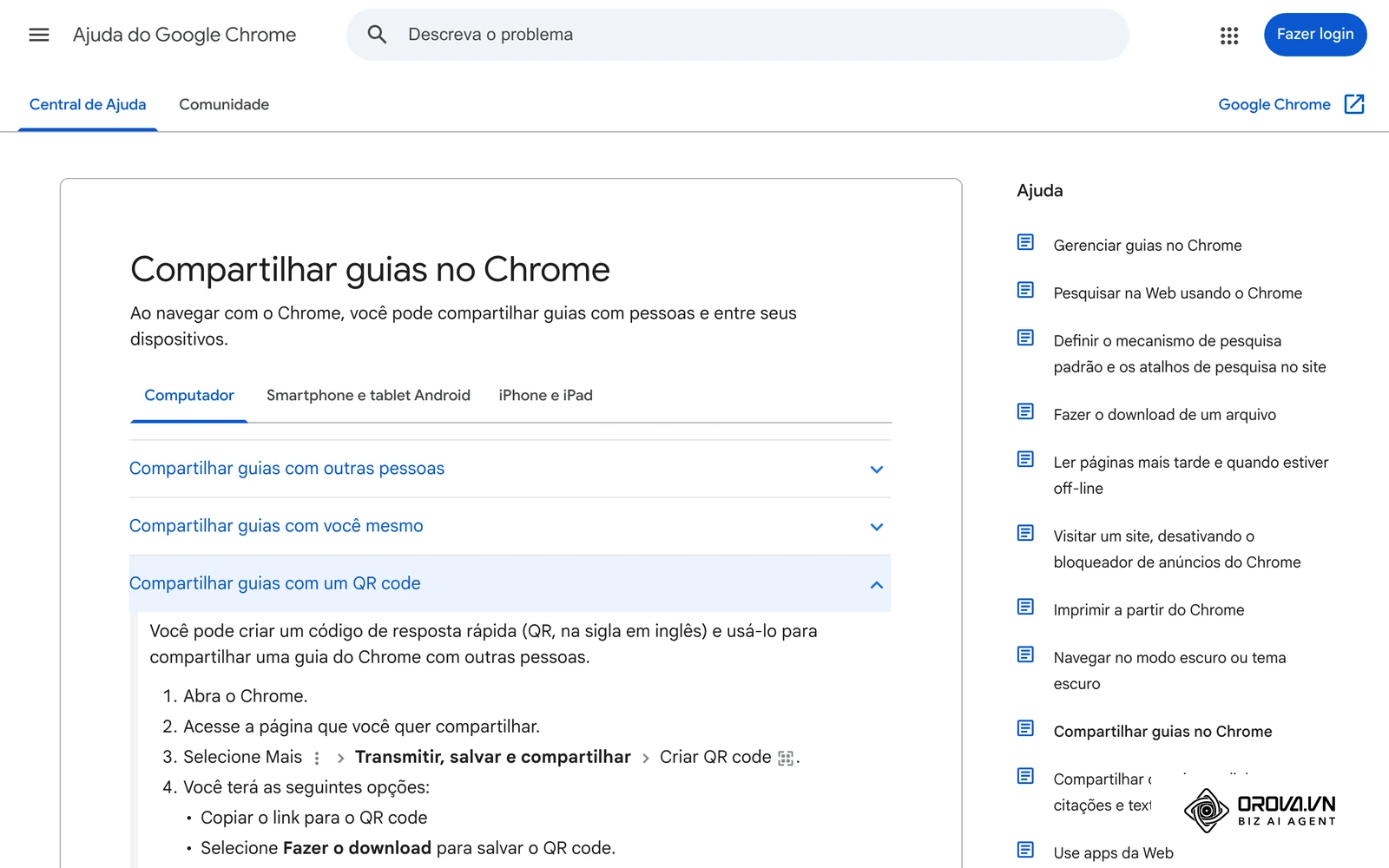Open the Google Chrome product link

1274,105
